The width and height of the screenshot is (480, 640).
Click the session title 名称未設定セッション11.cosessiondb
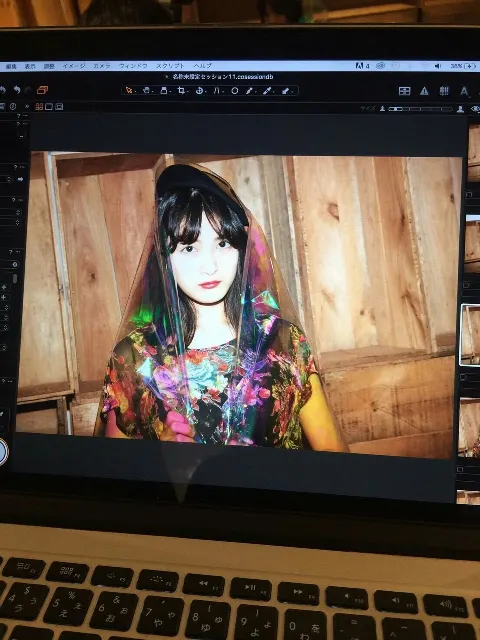222,77
